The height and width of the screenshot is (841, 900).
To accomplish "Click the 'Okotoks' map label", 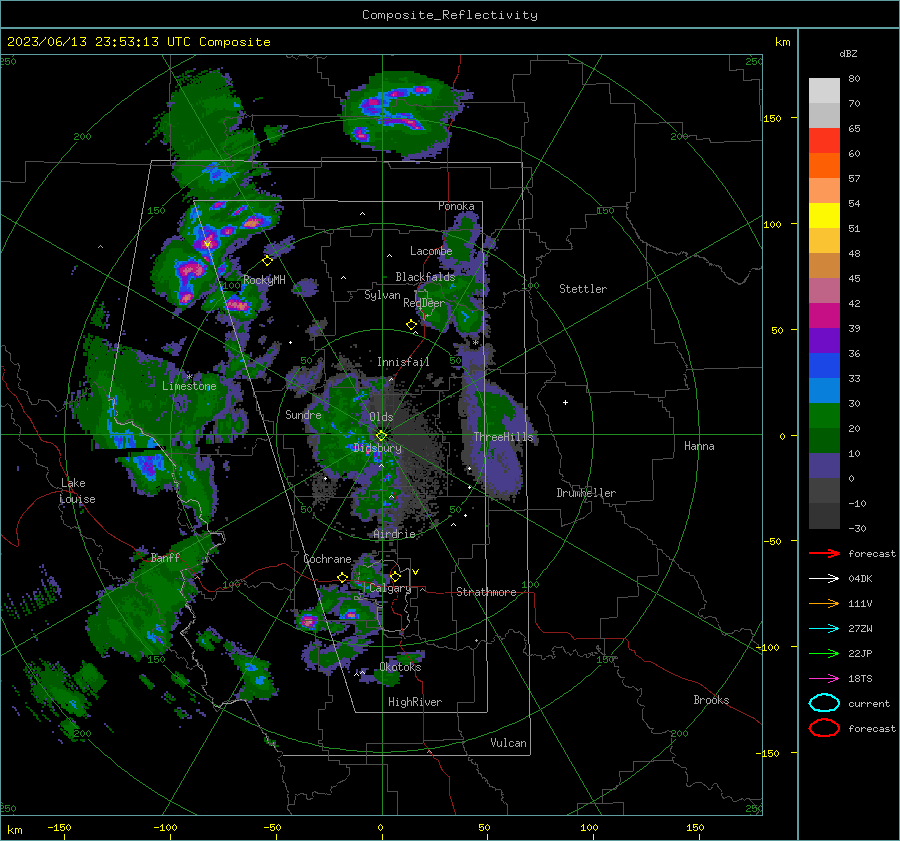I will (x=400, y=667).
